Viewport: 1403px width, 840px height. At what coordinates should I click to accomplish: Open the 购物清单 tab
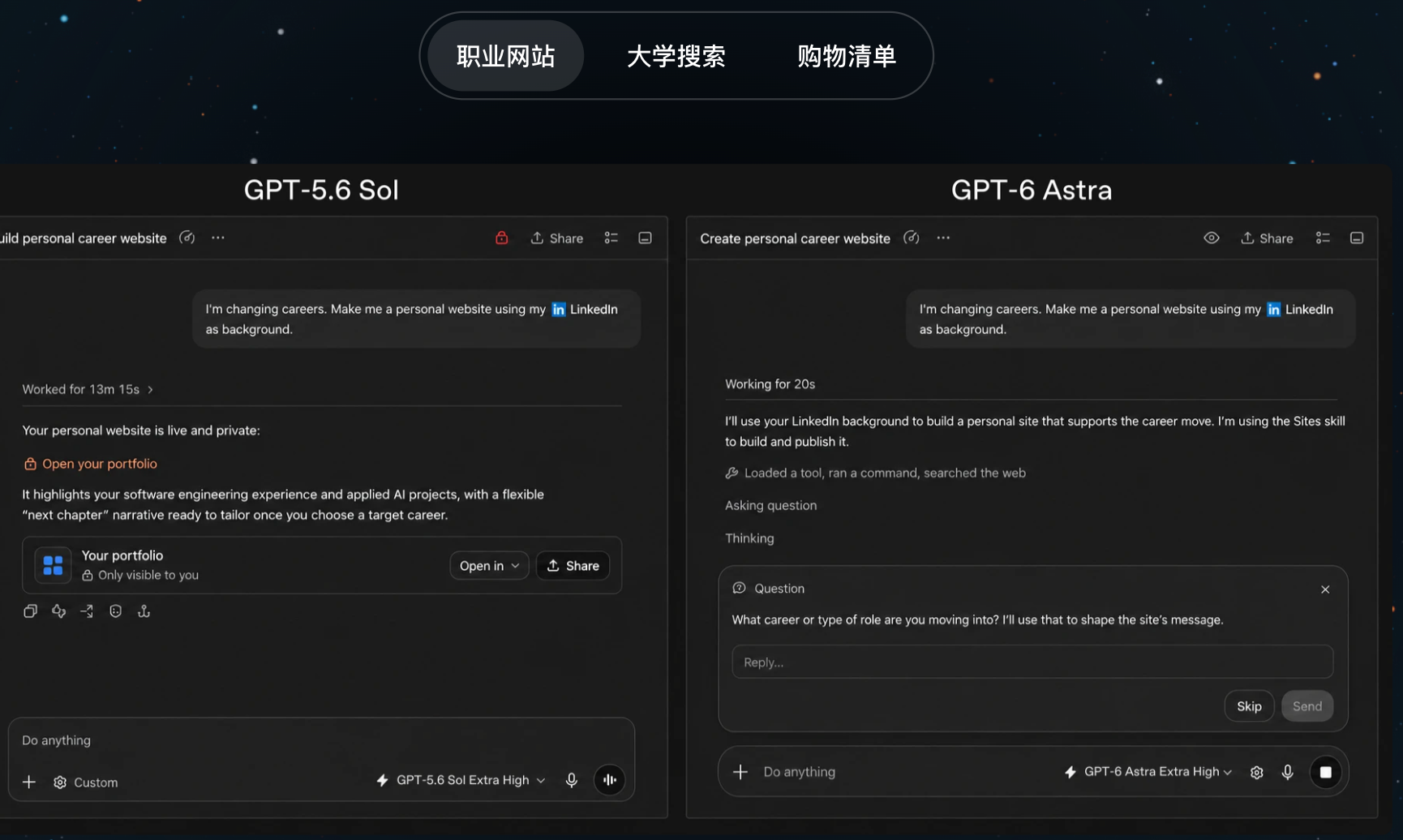[846, 56]
